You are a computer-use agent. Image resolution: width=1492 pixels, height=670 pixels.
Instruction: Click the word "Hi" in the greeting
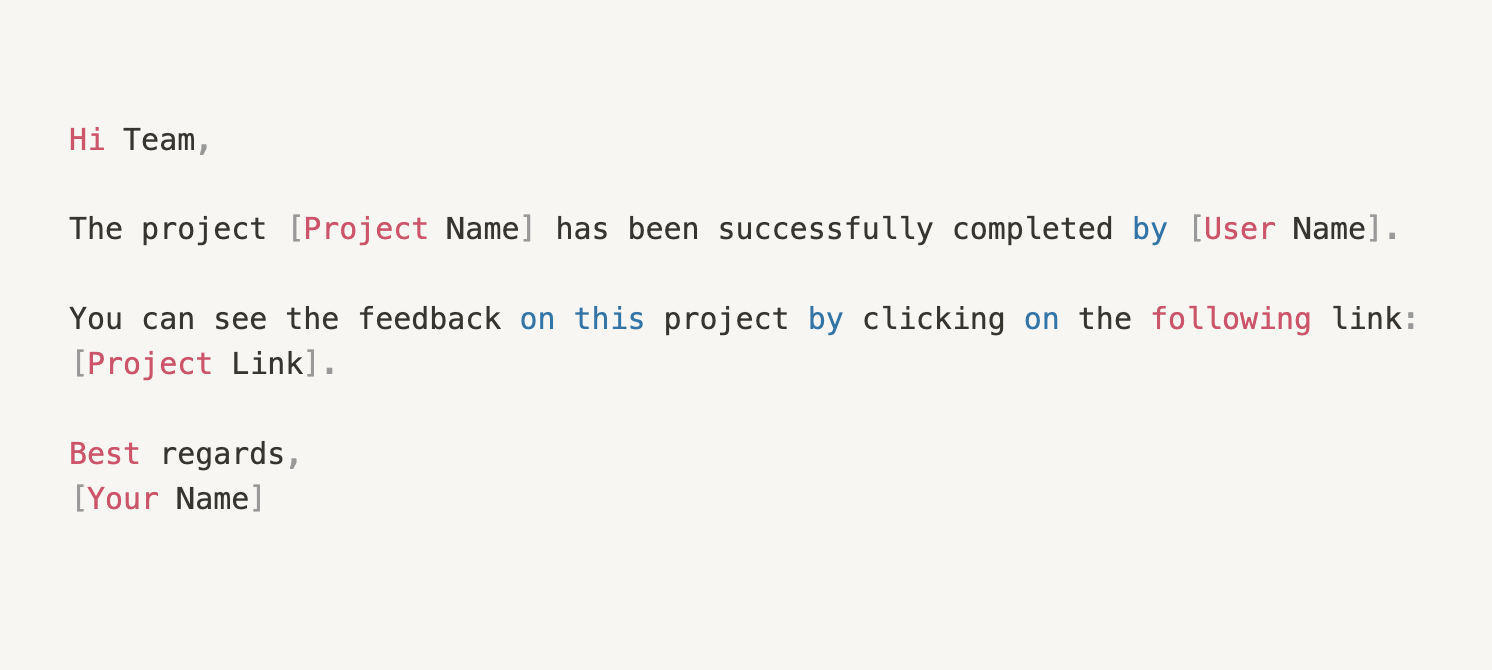click(x=87, y=140)
